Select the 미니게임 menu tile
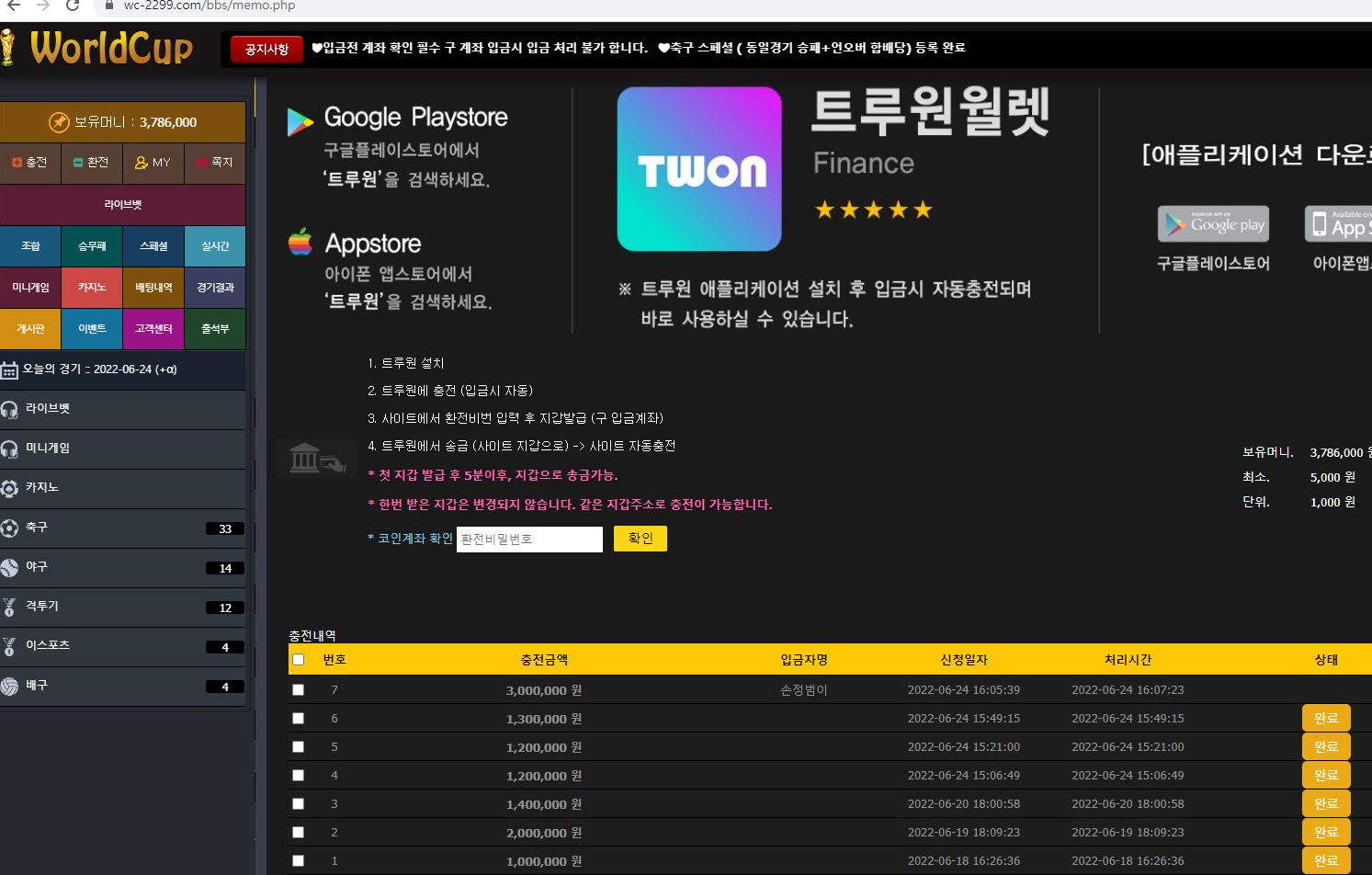1372x875 pixels. [x=30, y=288]
